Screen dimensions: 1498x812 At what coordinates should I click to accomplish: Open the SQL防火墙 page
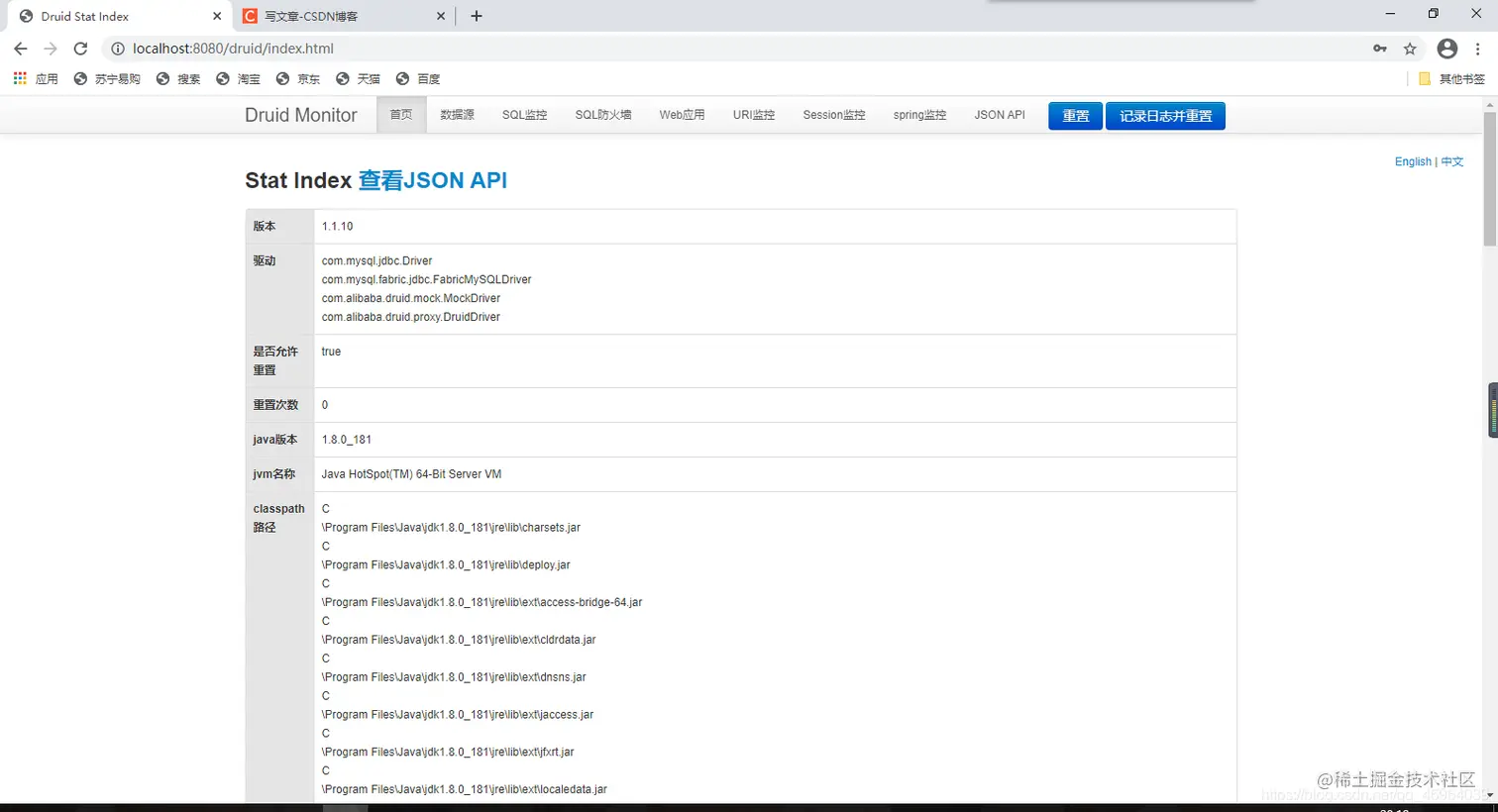603,115
